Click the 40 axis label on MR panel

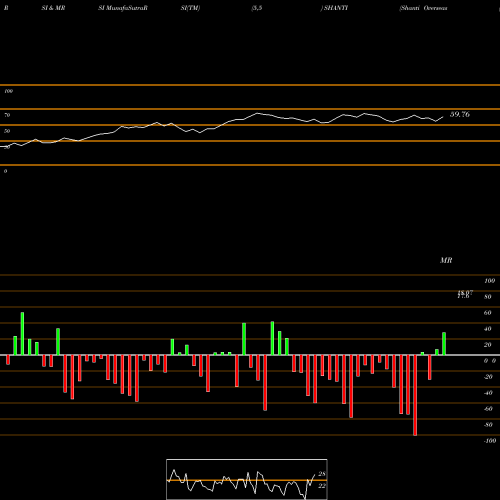tap(487, 329)
